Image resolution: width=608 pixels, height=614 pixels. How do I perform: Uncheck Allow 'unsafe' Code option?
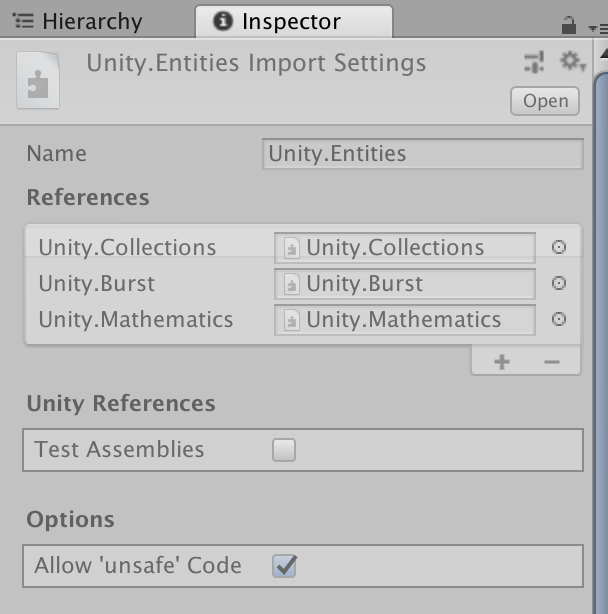[285, 566]
